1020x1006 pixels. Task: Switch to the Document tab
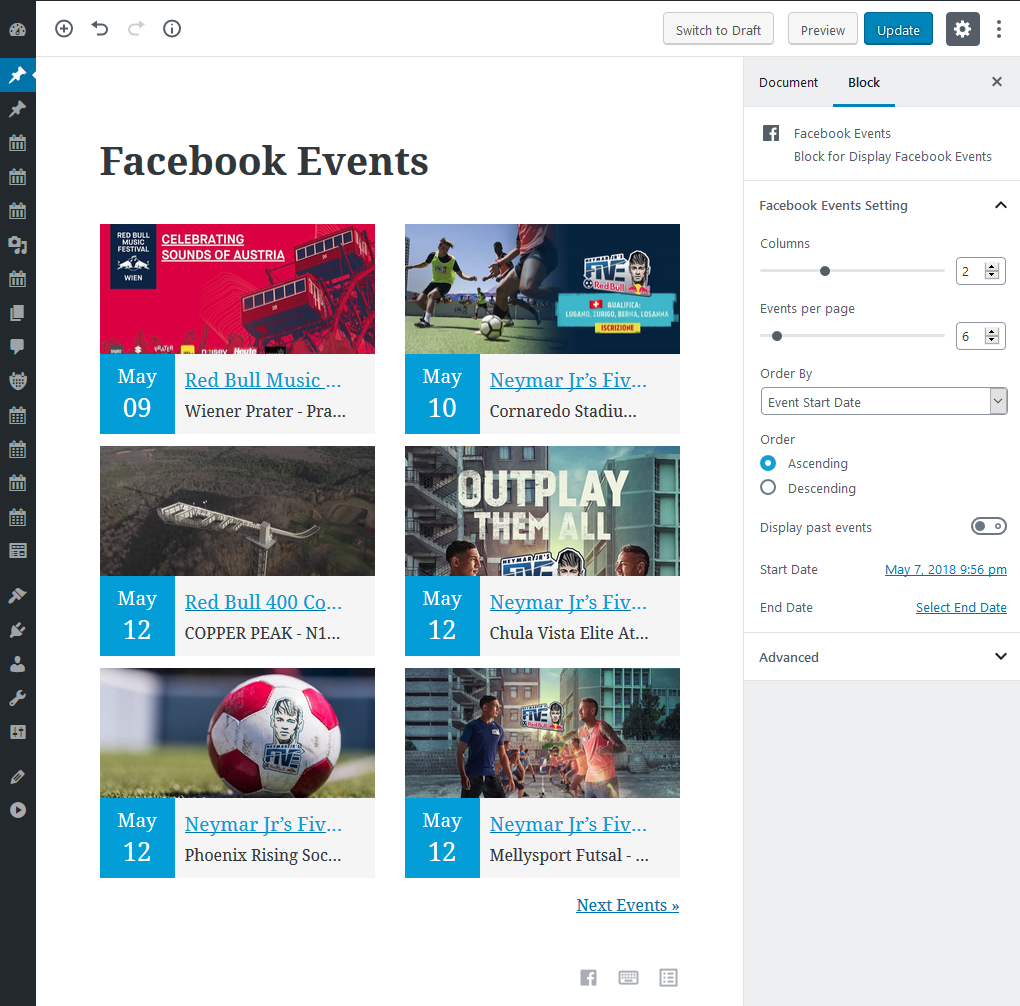click(788, 83)
